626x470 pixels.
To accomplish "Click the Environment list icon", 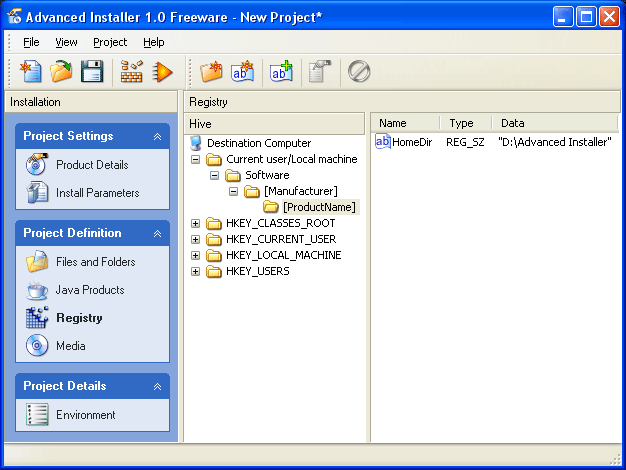I will (x=37, y=414).
